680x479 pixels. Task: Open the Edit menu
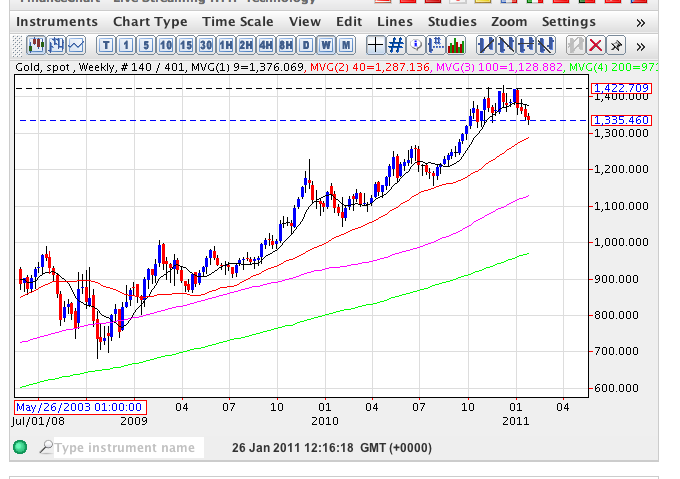[349, 22]
